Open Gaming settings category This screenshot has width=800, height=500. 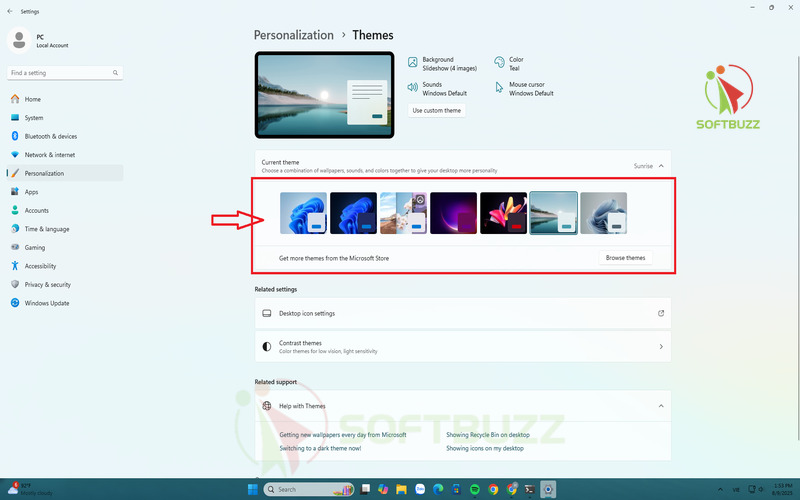[65, 247]
